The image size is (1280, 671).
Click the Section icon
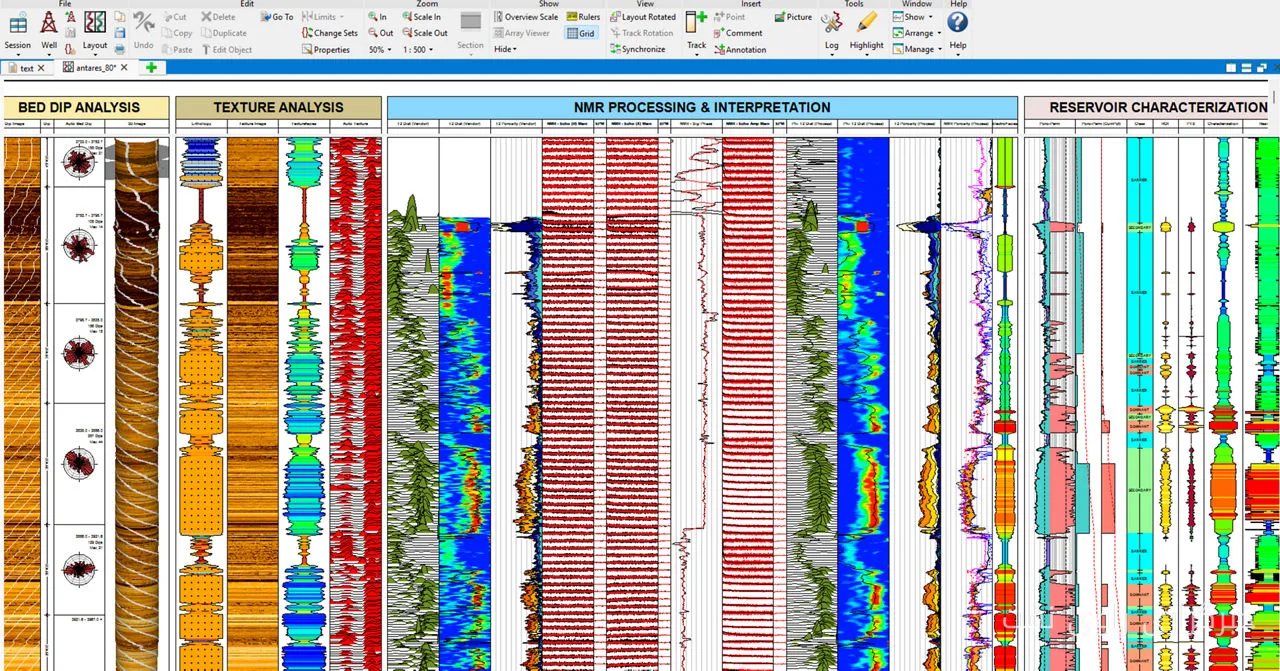[471, 22]
